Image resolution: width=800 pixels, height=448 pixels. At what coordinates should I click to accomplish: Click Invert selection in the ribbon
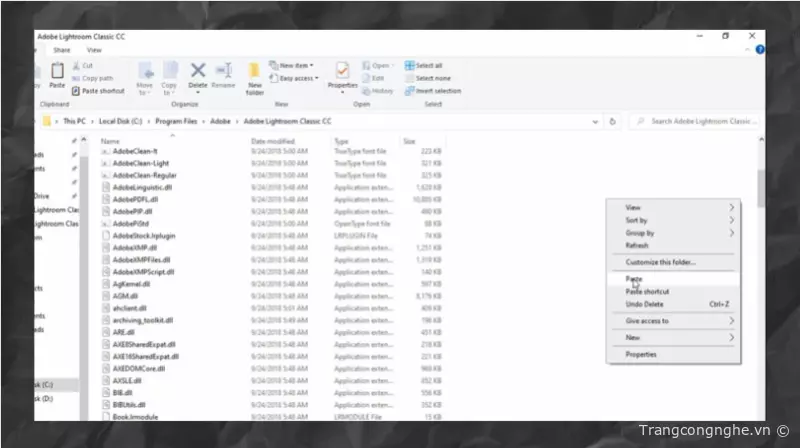pos(437,90)
